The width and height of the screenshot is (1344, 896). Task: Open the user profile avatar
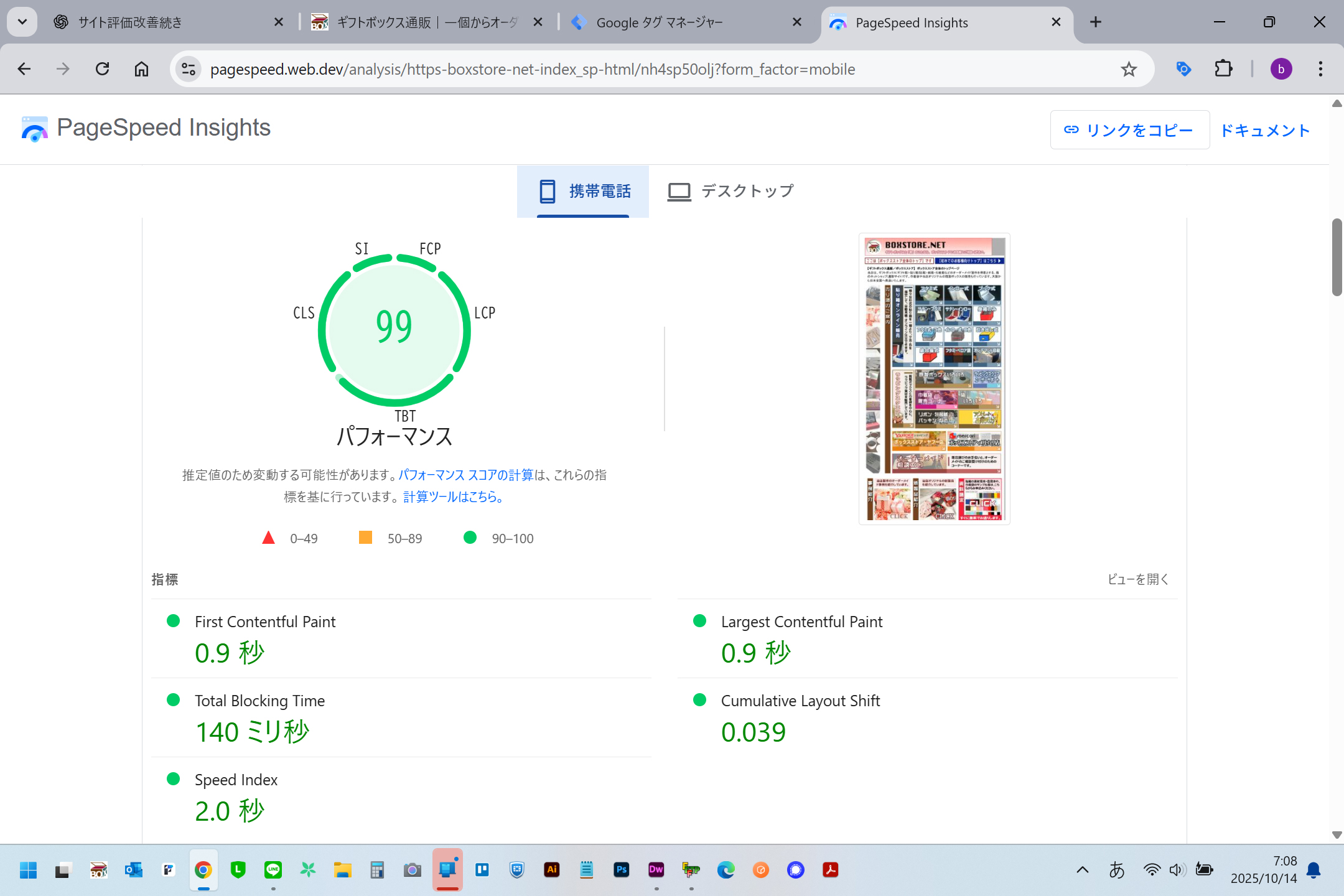click(1281, 68)
